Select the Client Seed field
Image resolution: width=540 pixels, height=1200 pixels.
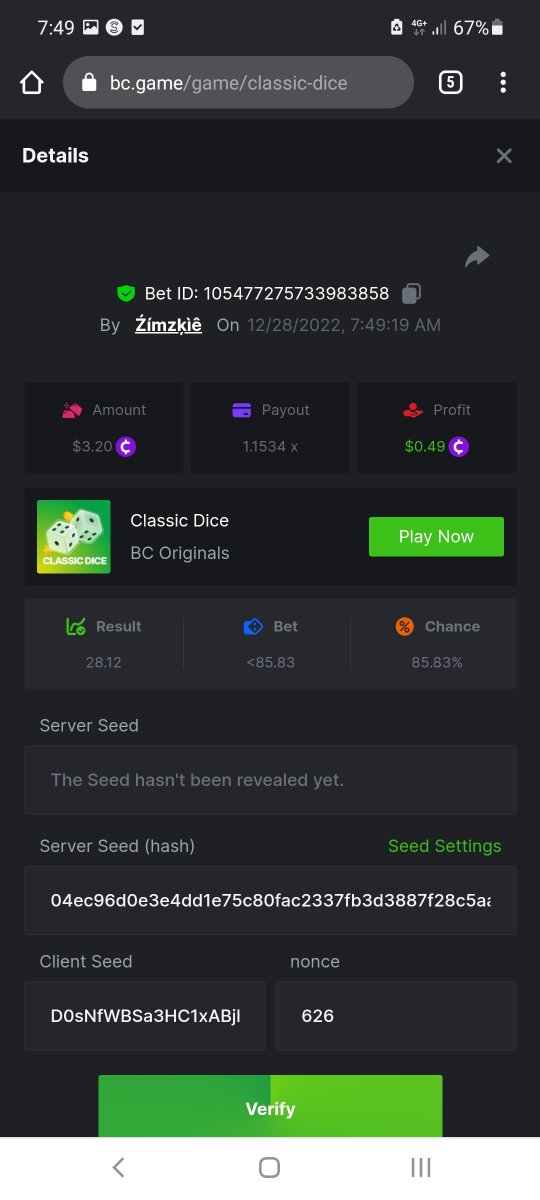pos(145,1015)
